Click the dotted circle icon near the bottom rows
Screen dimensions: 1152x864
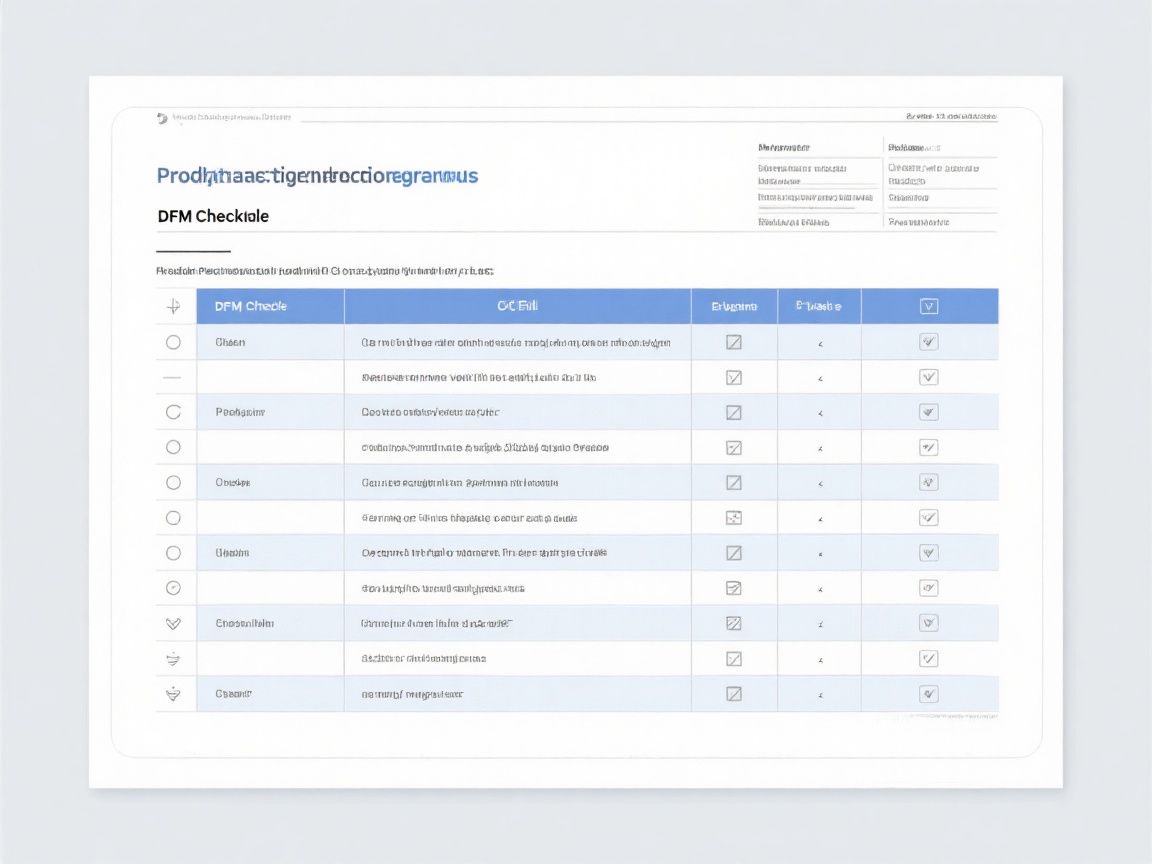point(174,587)
